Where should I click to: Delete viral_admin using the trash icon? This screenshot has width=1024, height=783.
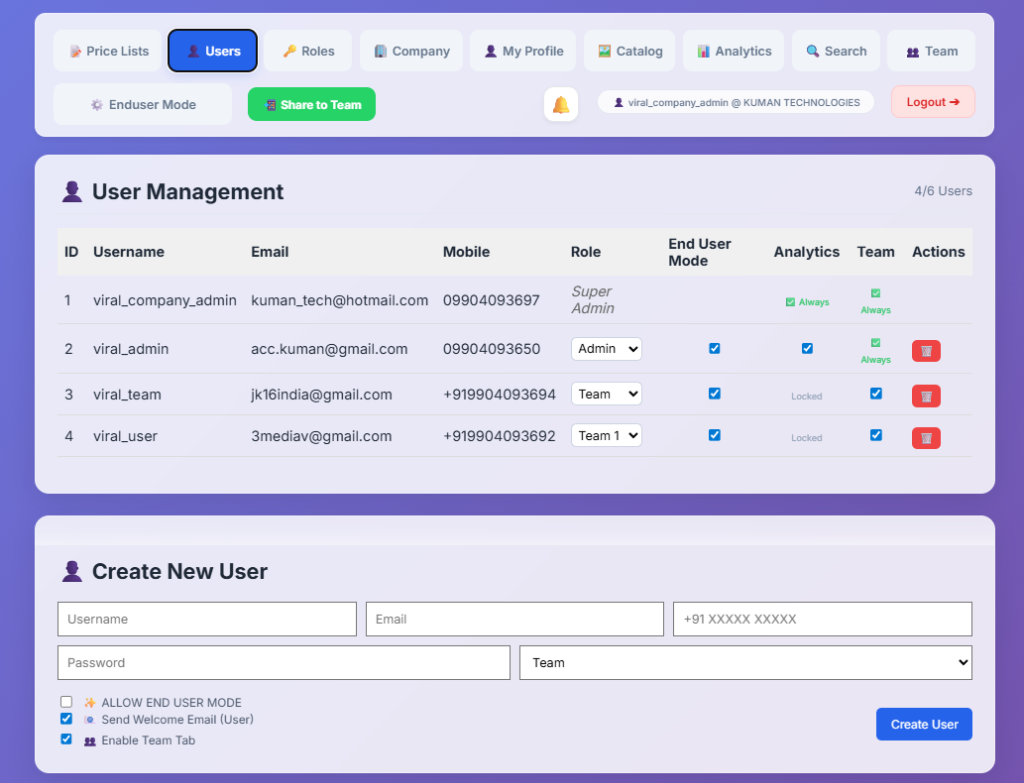pos(925,351)
